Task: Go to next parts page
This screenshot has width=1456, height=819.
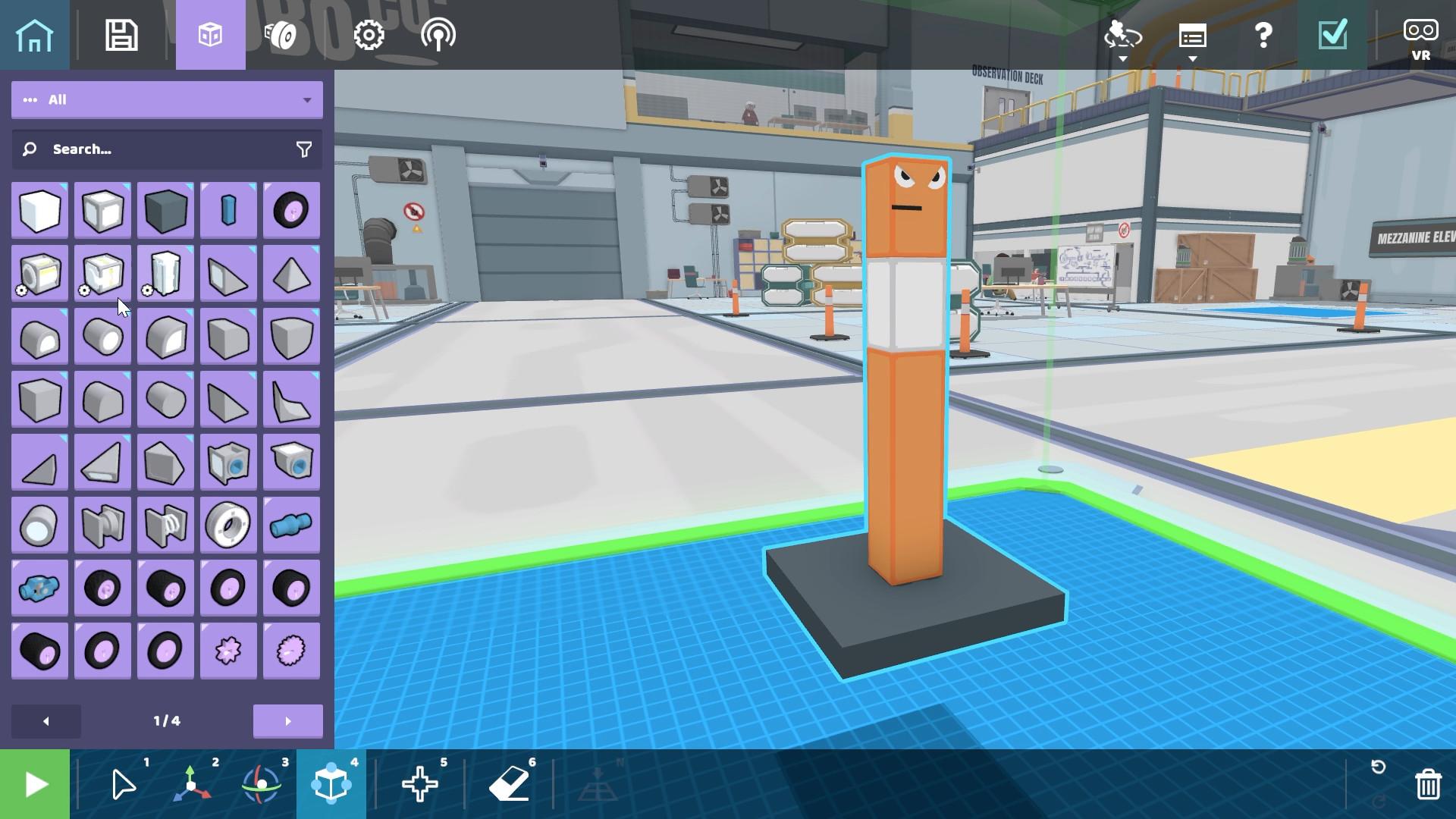Action: click(287, 721)
